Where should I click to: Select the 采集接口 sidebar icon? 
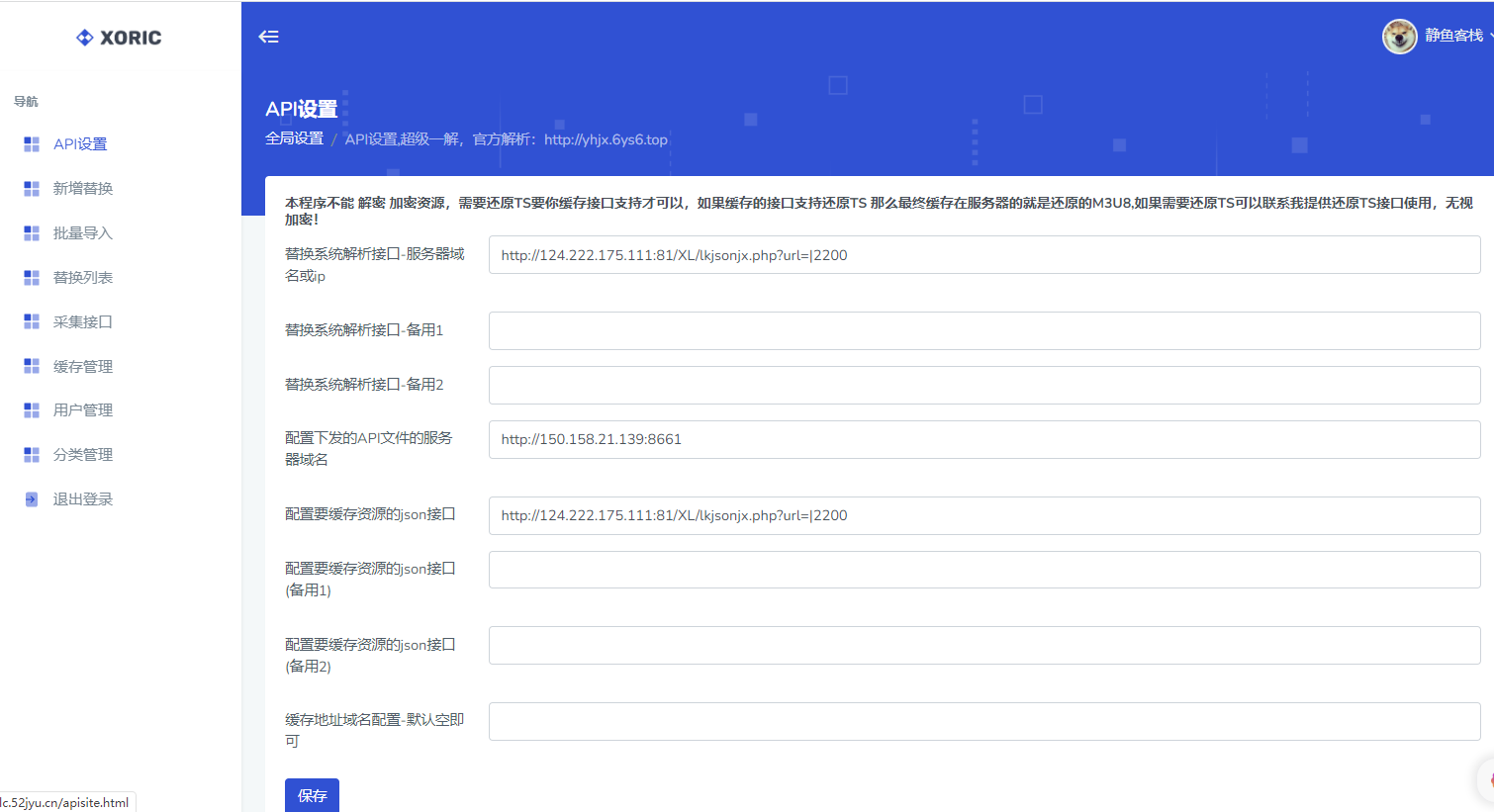coord(31,321)
